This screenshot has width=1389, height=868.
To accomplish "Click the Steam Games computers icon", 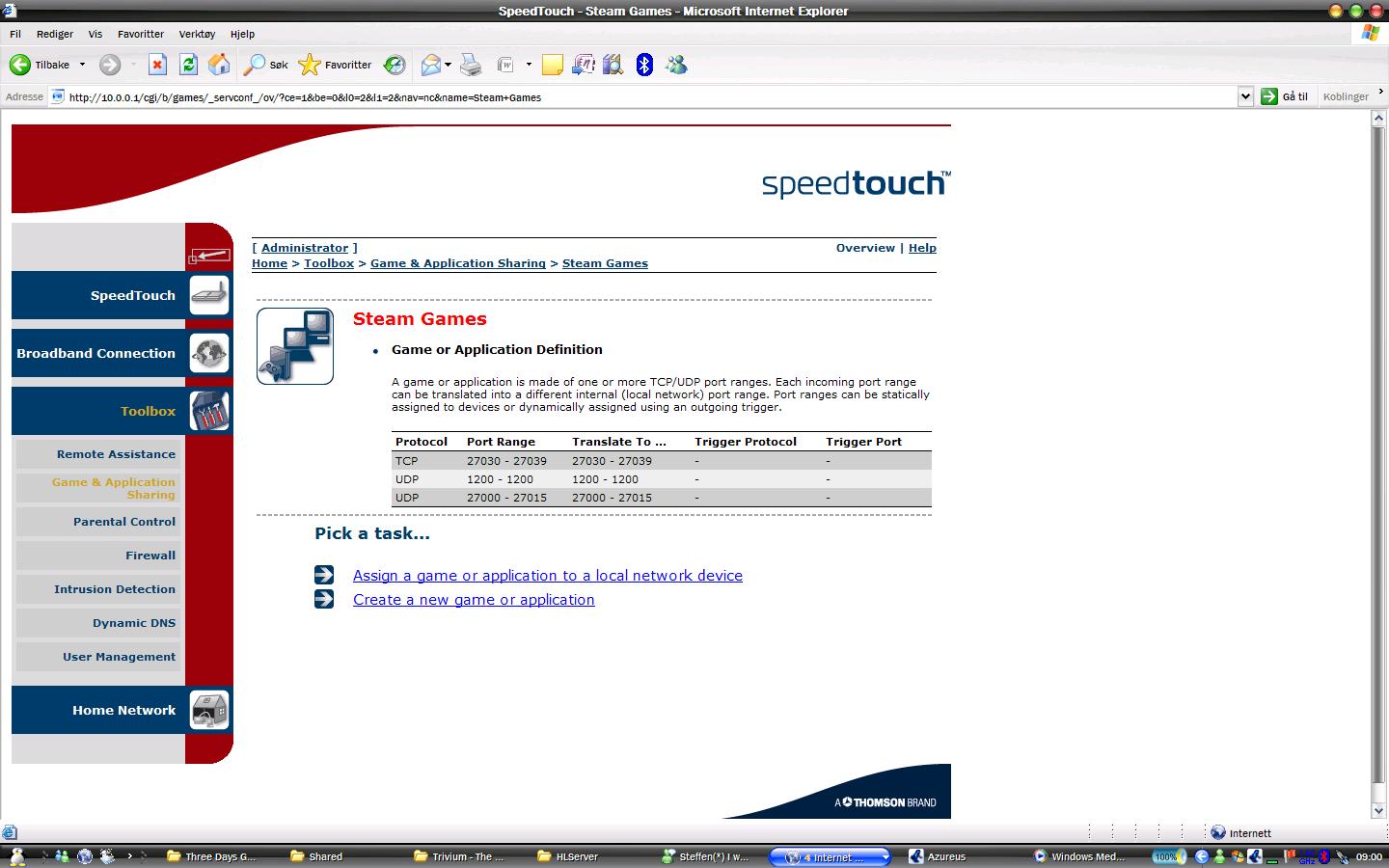I will click(x=295, y=346).
